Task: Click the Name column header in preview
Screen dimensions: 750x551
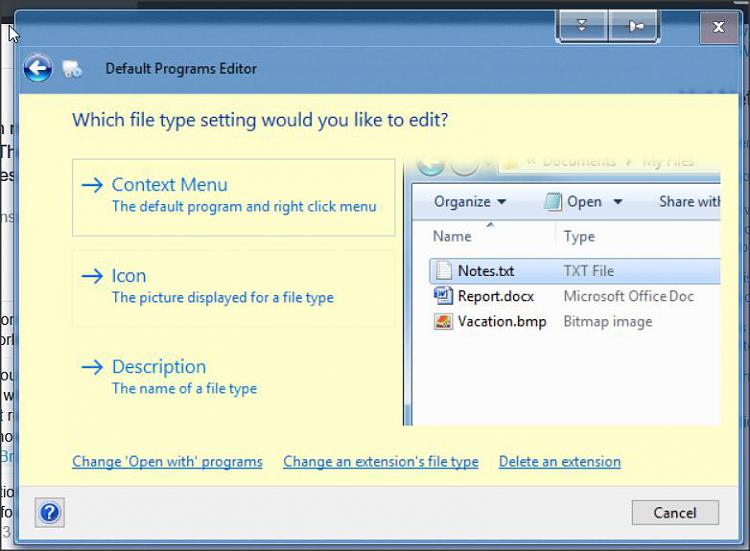Action: (x=452, y=236)
